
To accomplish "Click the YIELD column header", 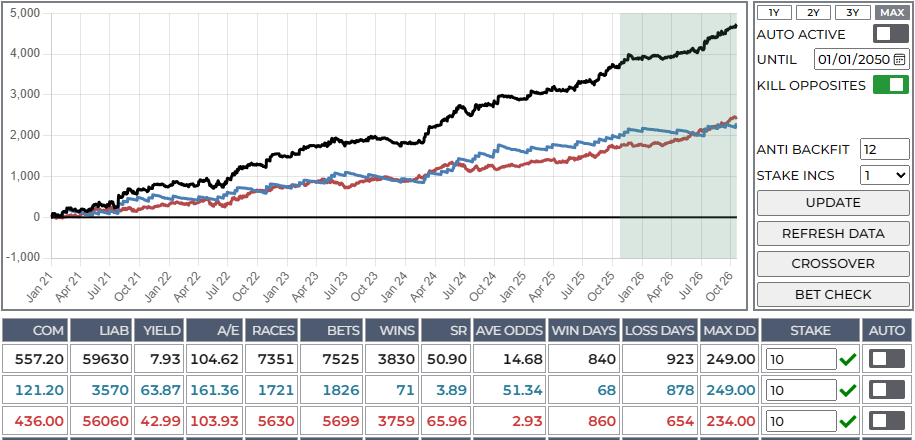I will click(159, 330).
